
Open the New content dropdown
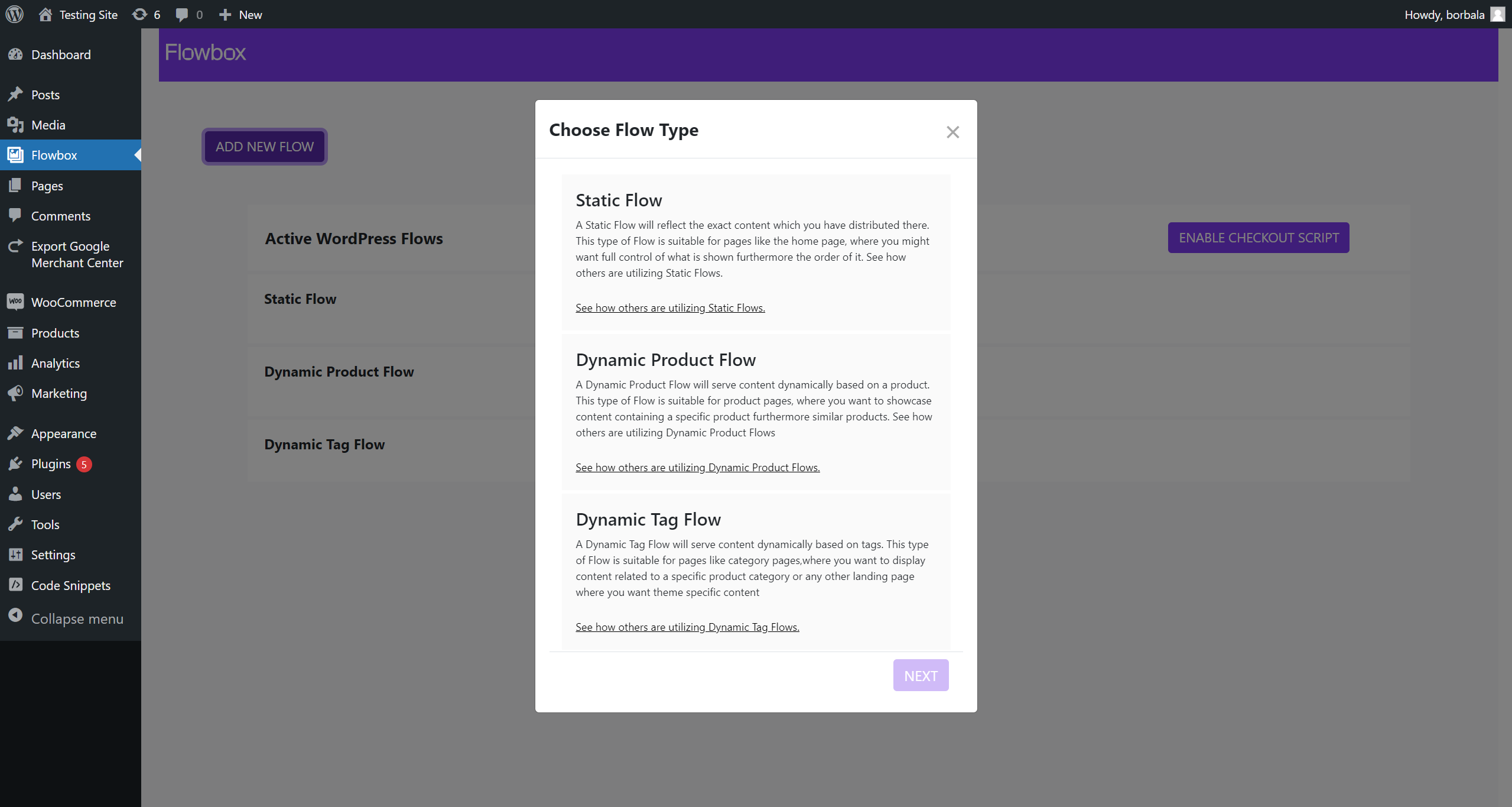240,14
